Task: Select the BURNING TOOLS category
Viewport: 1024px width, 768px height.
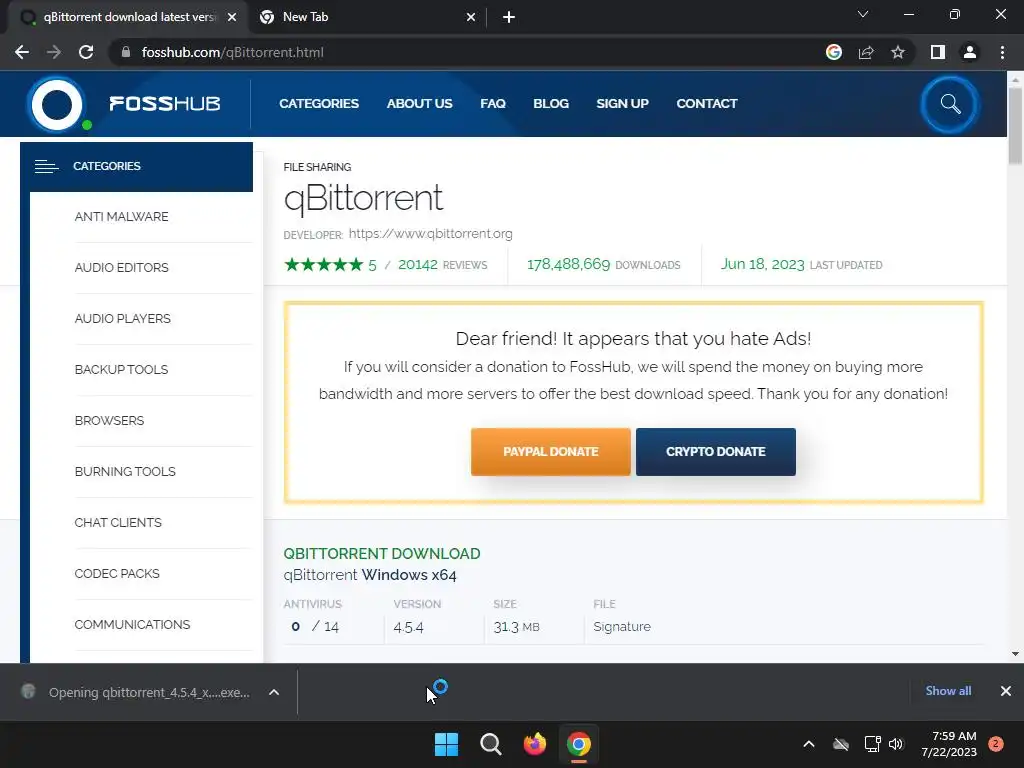Action: click(125, 472)
